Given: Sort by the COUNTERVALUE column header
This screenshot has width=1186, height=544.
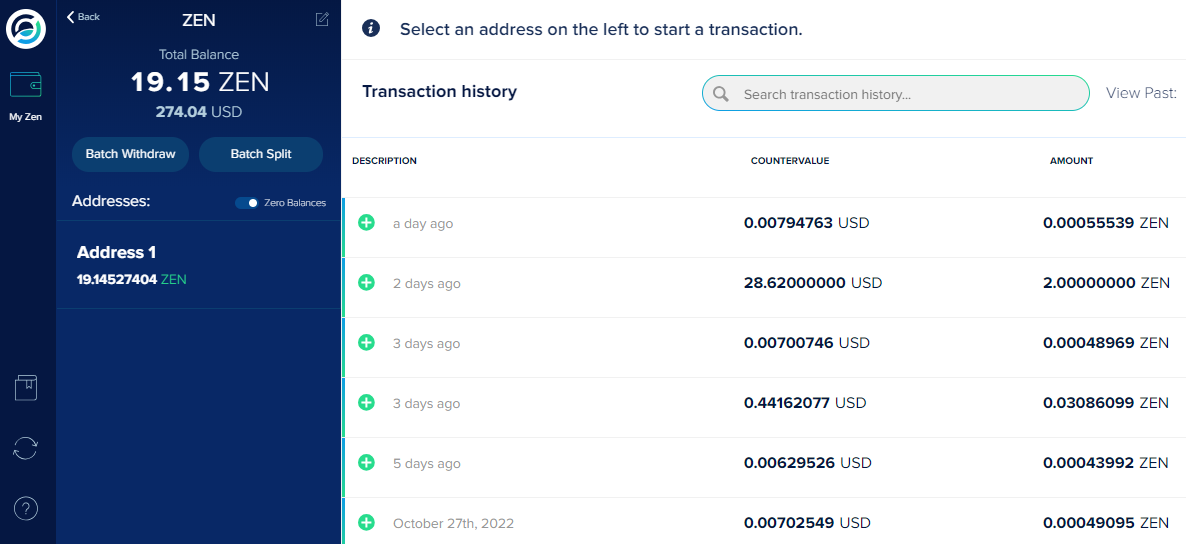Looking at the screenshot, I should (x=790, y=161).
